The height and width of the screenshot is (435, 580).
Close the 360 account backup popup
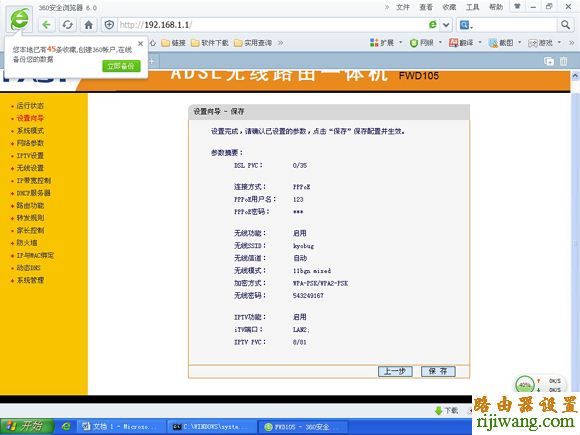(x=141, y=44)
